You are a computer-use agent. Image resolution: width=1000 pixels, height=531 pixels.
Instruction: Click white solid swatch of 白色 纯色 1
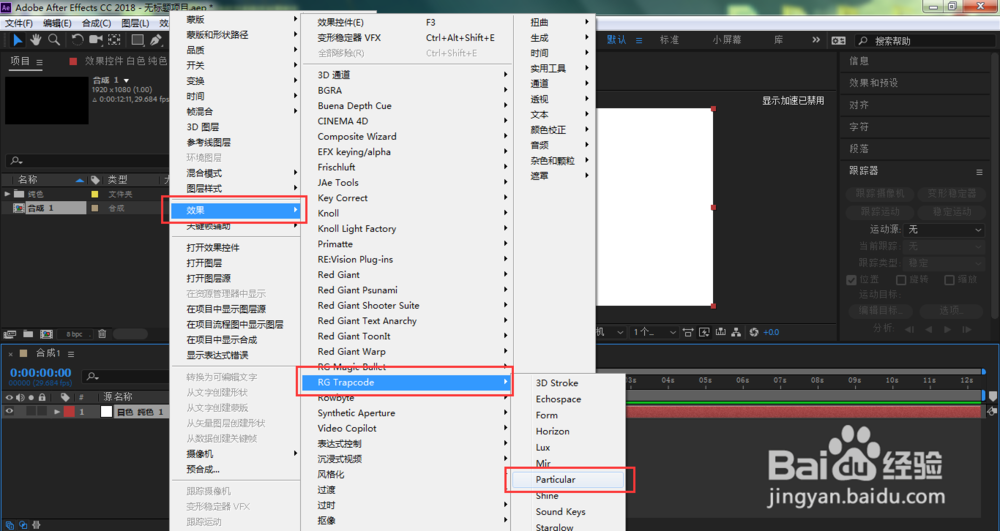107,412
